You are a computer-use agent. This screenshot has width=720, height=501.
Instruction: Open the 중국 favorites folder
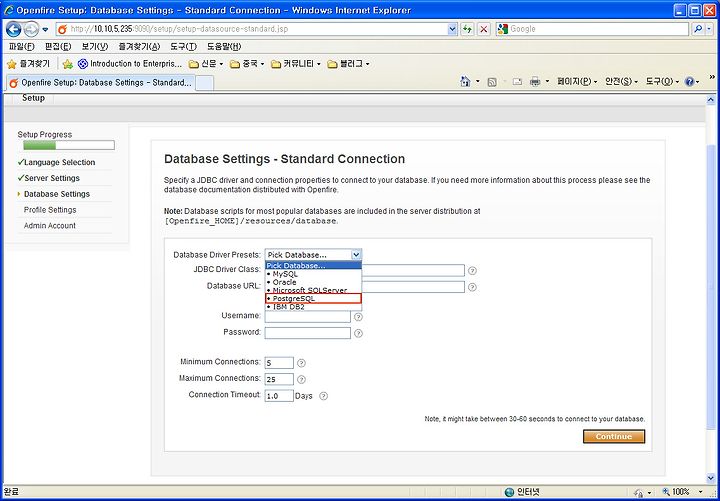tap(247, 64)
